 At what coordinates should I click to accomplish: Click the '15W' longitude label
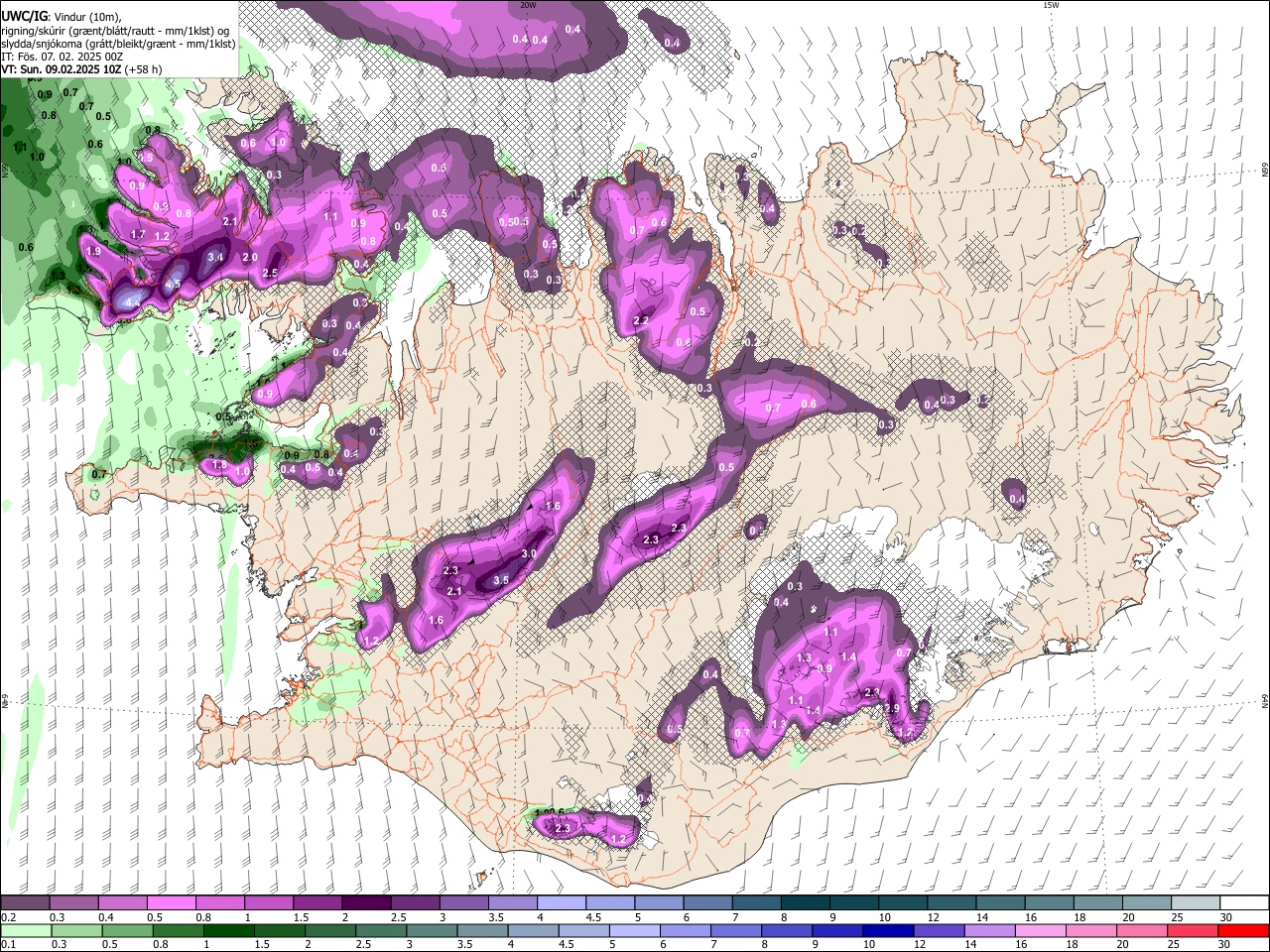(x=1051, y=5)
